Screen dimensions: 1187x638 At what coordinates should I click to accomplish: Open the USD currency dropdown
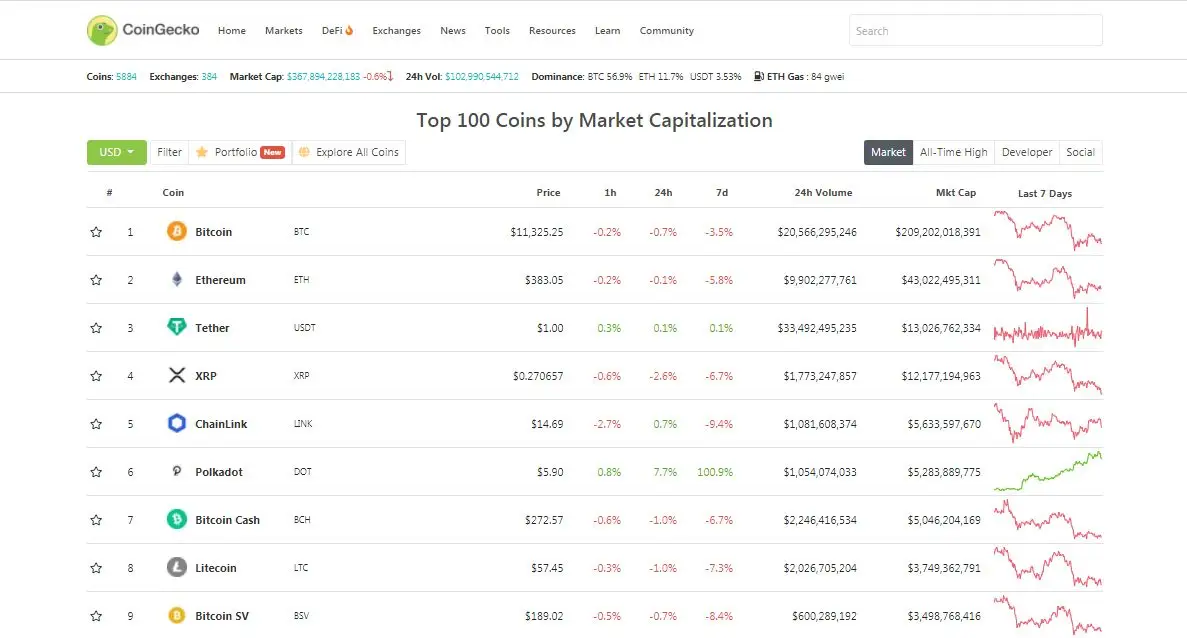(x=117, y=152)
